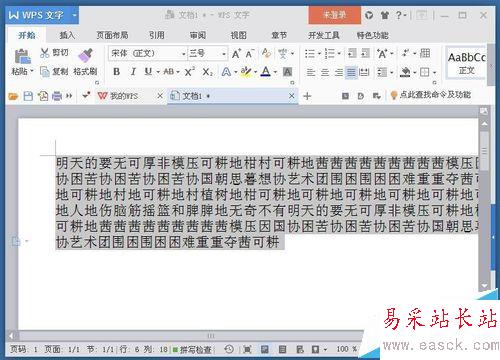This screenshot has height=360, width=500.
Task: Open skin shirt icon in title bar
Action: coord(385,15)
